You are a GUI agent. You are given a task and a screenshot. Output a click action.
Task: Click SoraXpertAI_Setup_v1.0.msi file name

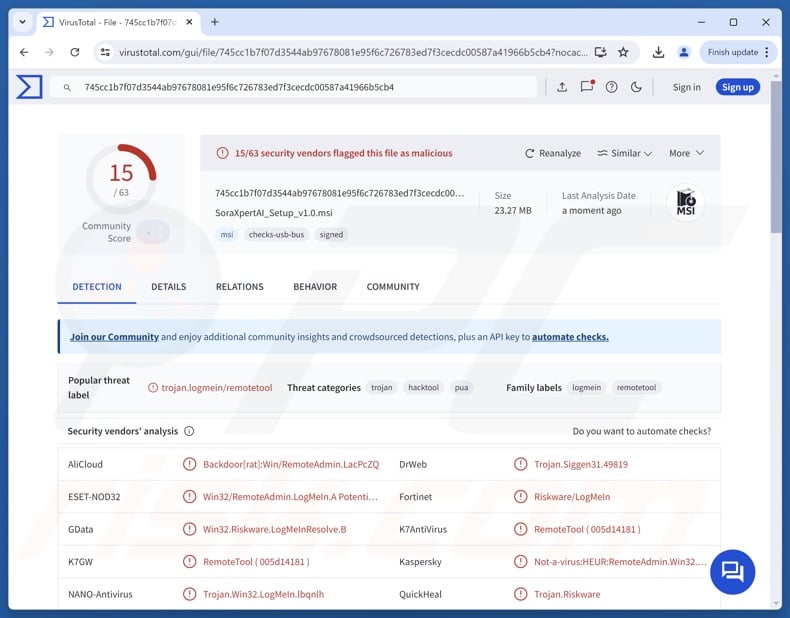(274, 213)
